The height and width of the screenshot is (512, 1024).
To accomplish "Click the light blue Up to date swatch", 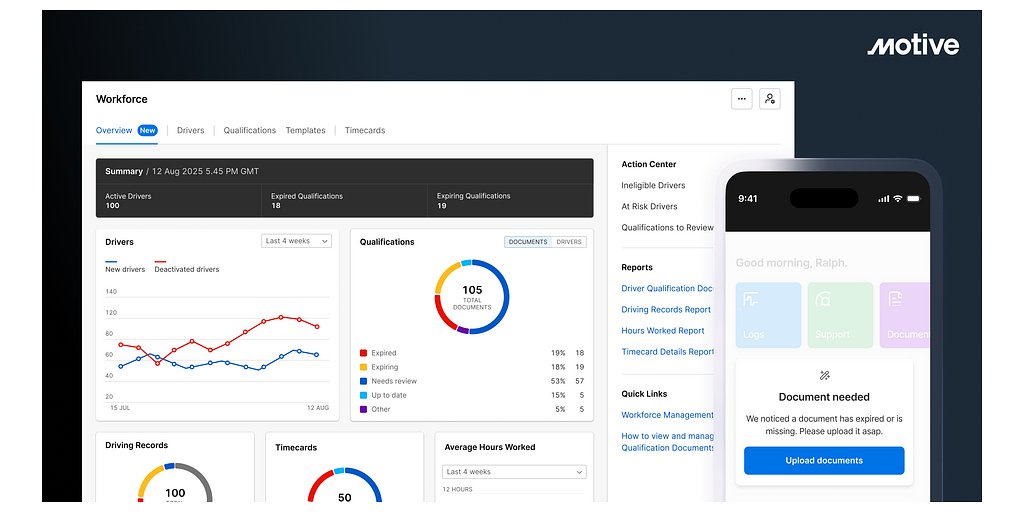I will (363, 395).
